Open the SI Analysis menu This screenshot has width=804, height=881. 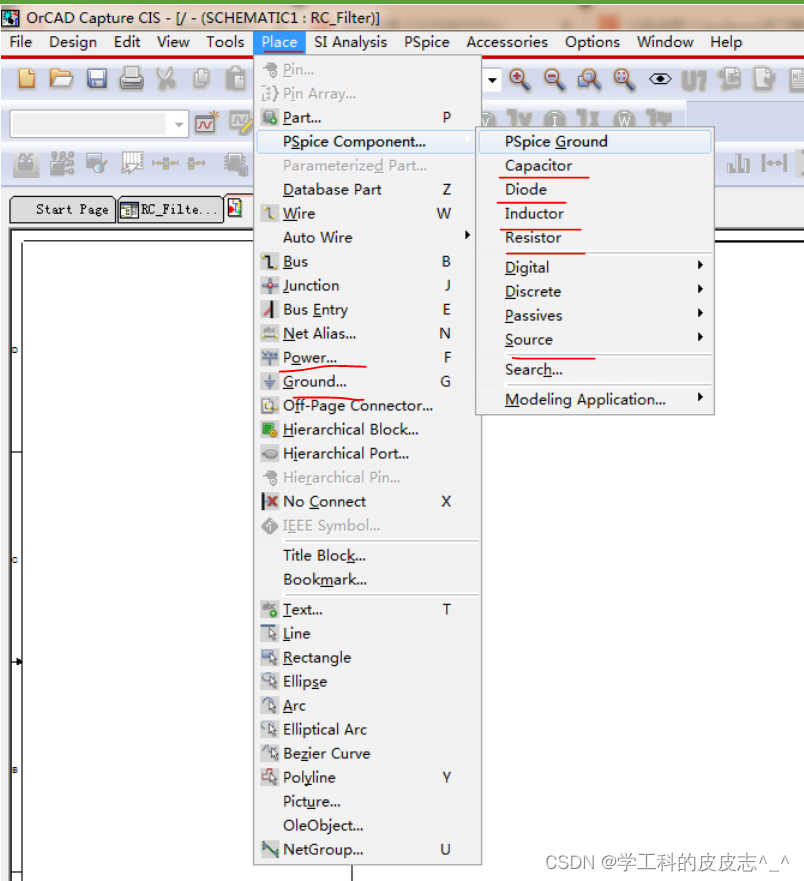tap(351, 42)
